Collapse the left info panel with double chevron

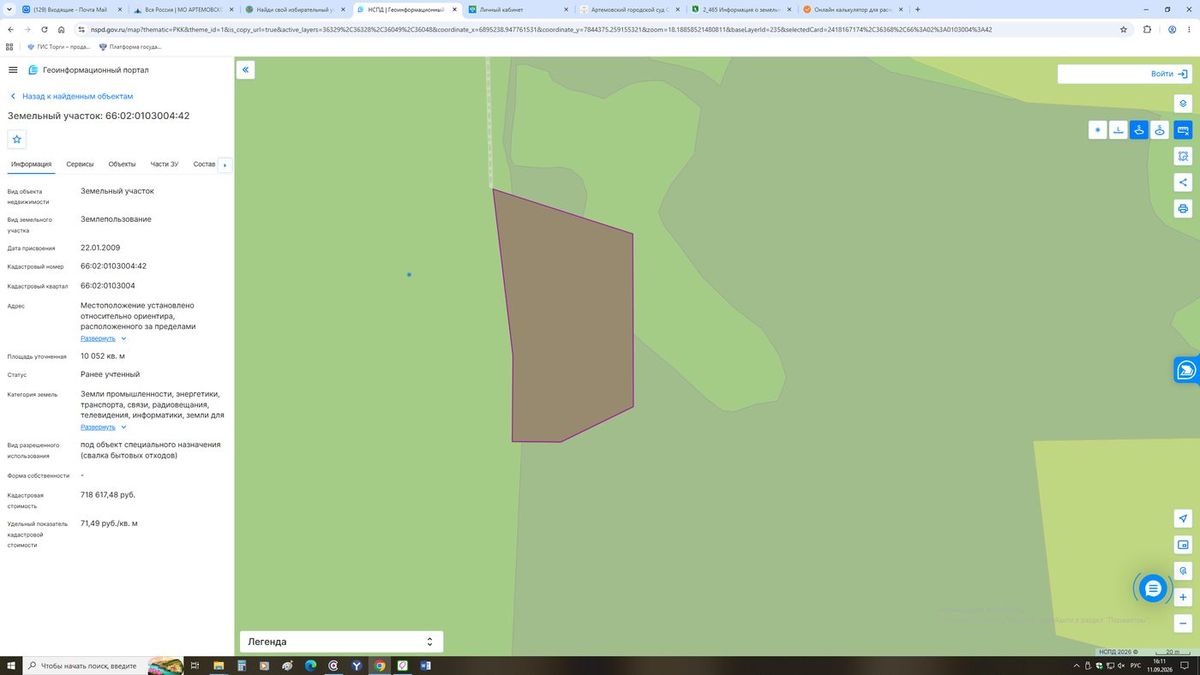(246, 70)
